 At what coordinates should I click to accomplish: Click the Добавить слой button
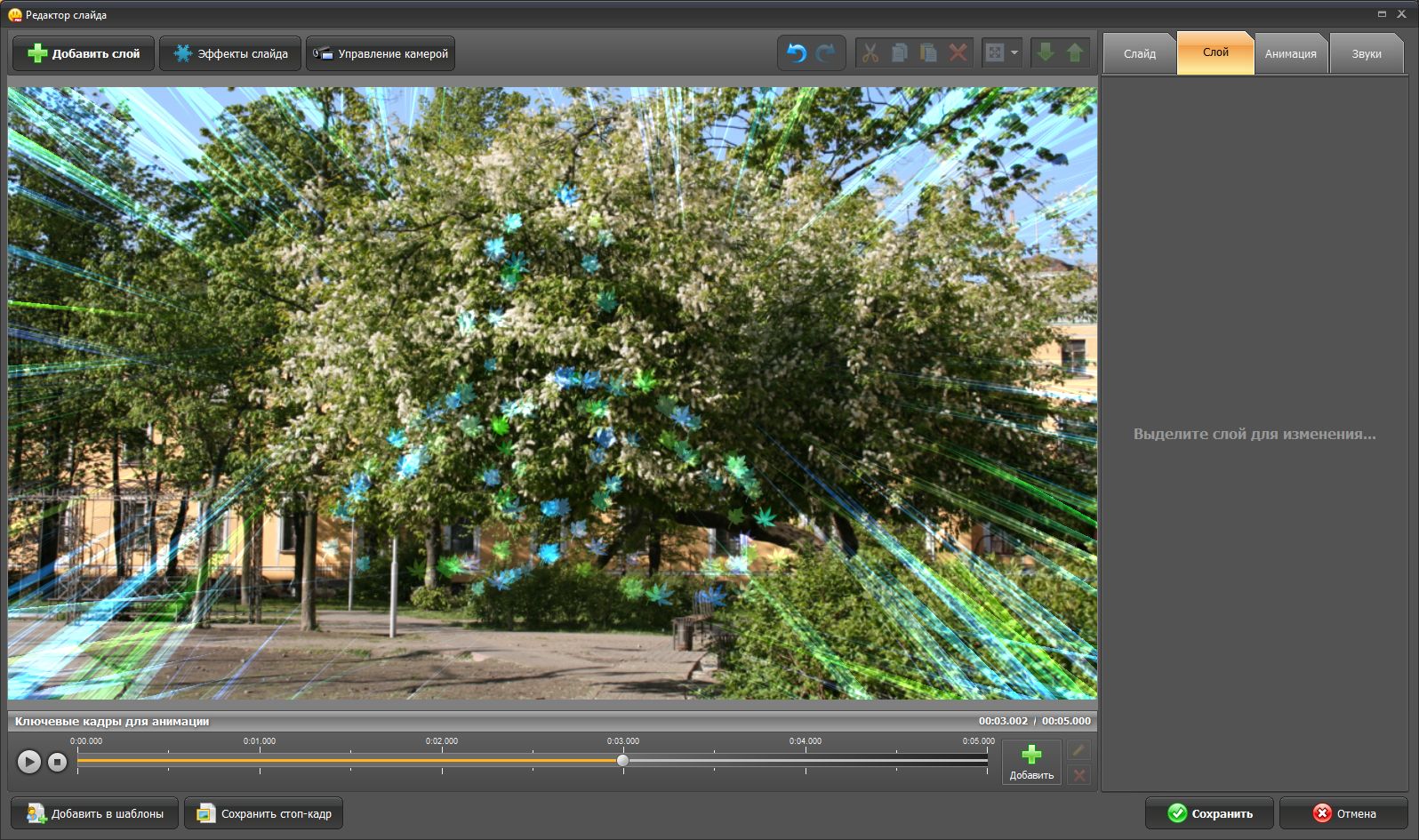tap(84, 54)
